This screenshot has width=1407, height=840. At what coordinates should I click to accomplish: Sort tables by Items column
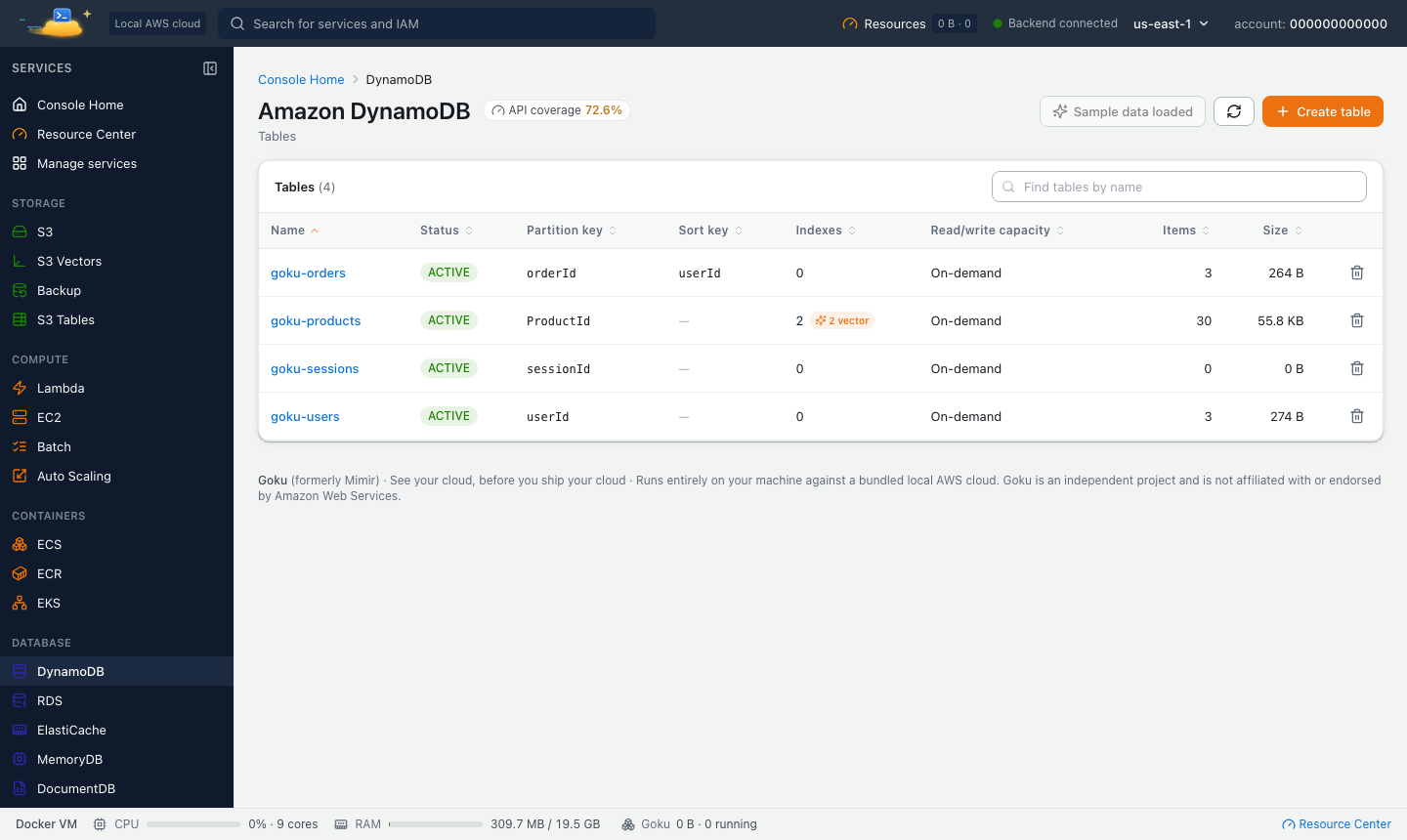(1186, 231)
